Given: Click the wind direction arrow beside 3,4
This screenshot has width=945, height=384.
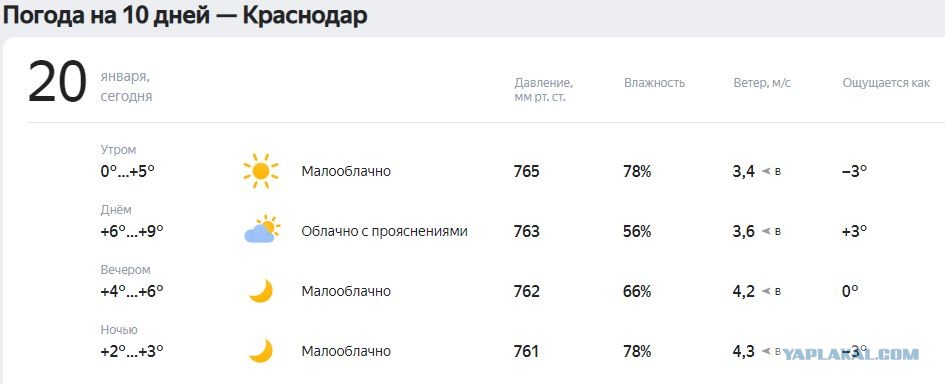Looking at the screenshot, I should point(766,172).
